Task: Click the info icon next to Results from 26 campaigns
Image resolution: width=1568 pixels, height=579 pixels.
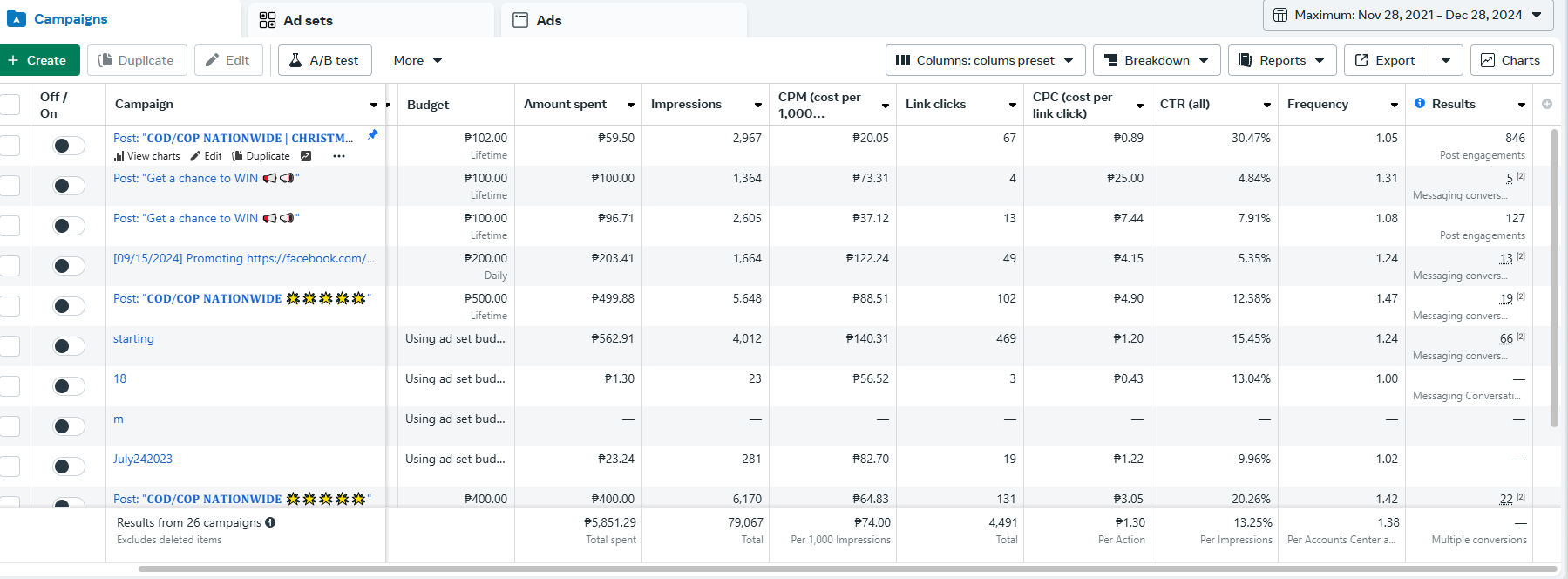Action: click(270, 522)
